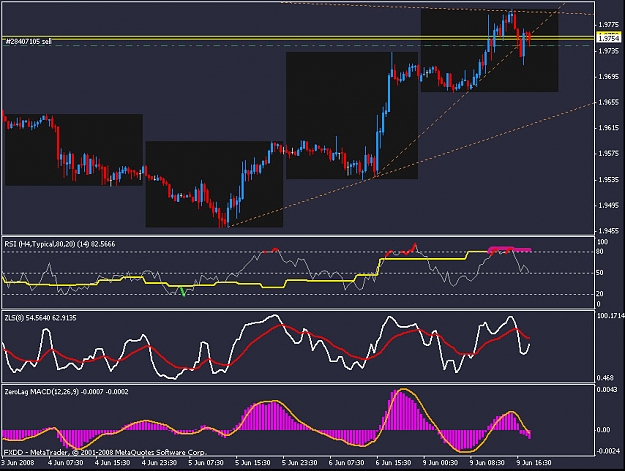Click the 1.9615 price axis label
Screen dimensions: 625x471
[x=609, y=128]
